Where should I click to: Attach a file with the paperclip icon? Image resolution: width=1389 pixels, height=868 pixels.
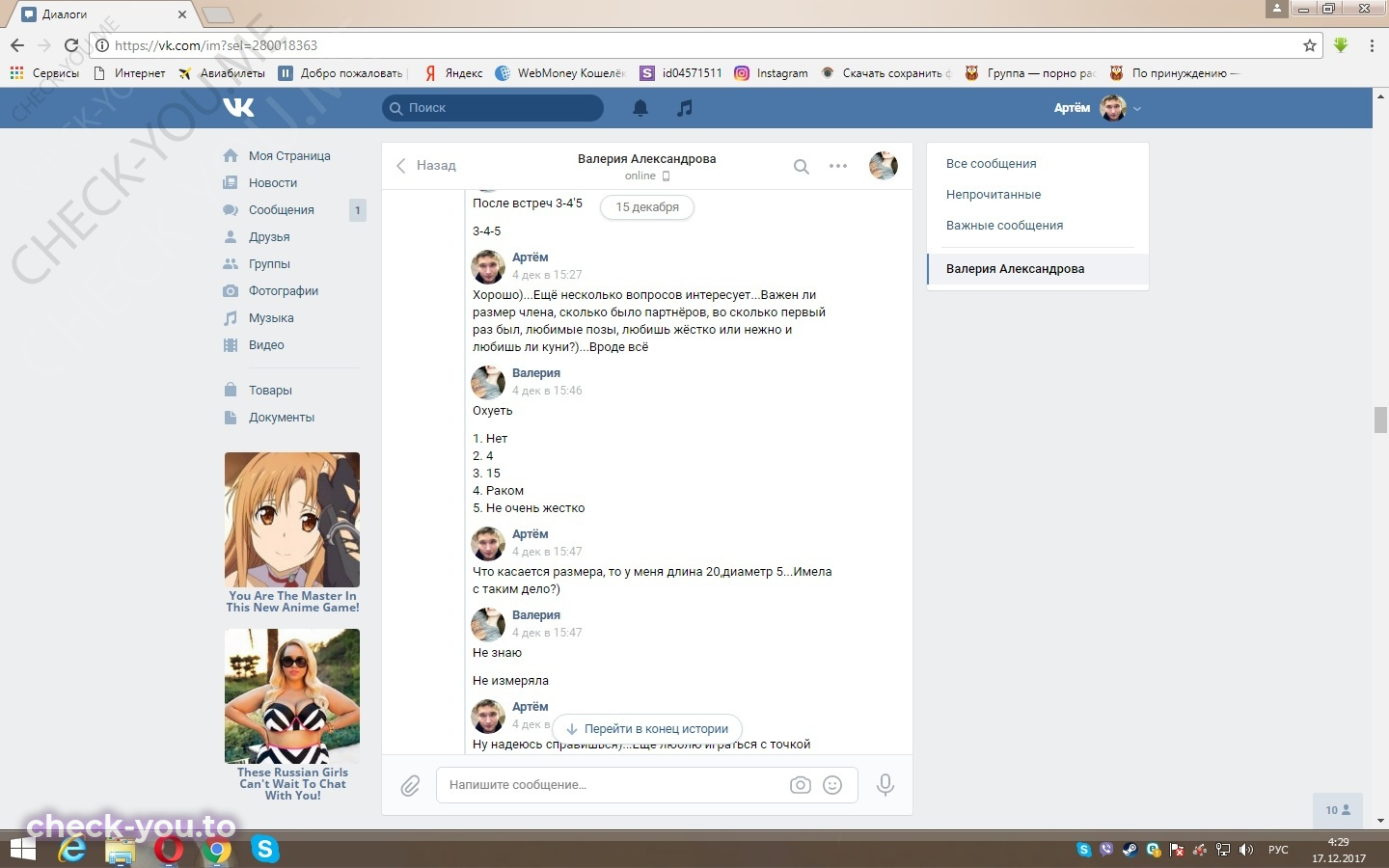[x=410, y=785]
